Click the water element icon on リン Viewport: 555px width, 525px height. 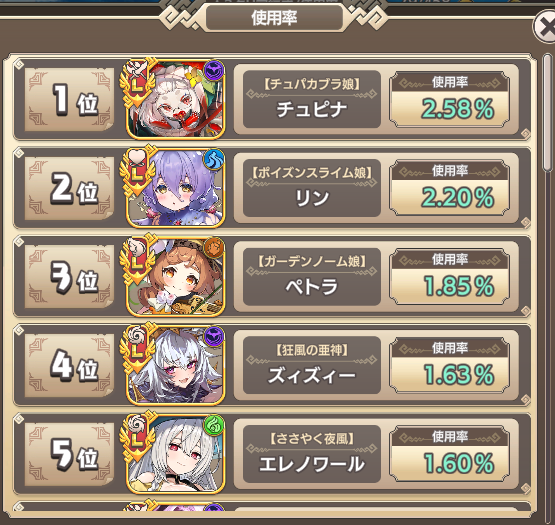[214, 159]
